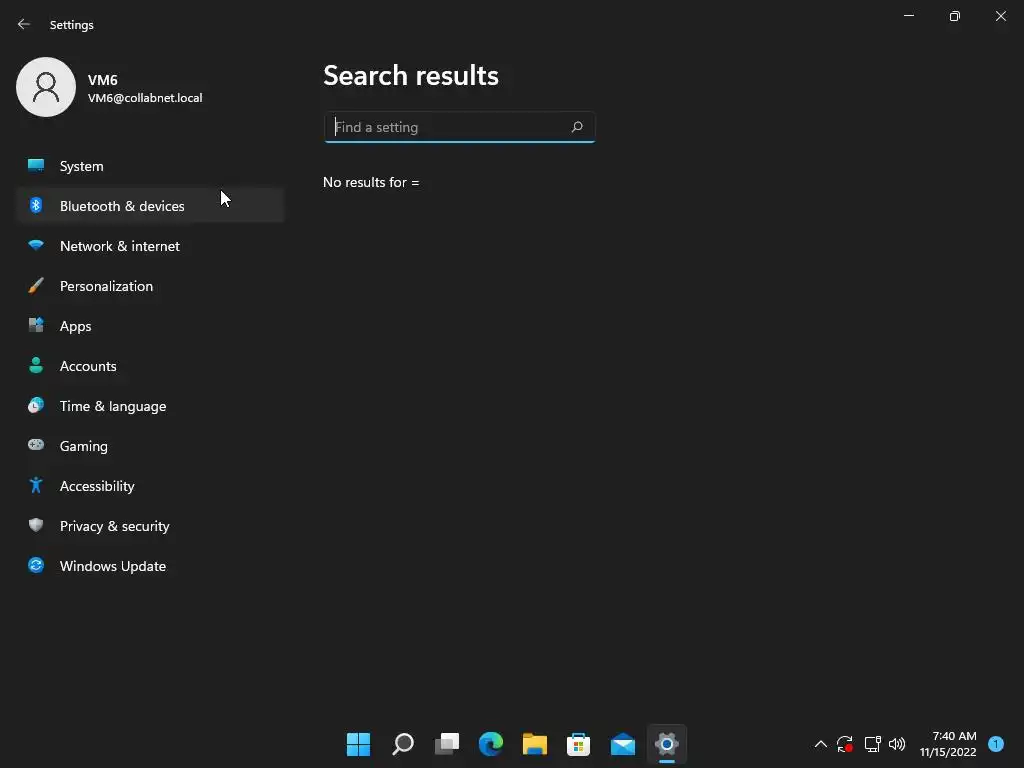Open the Windows Start menu

(x=358, y=744)
